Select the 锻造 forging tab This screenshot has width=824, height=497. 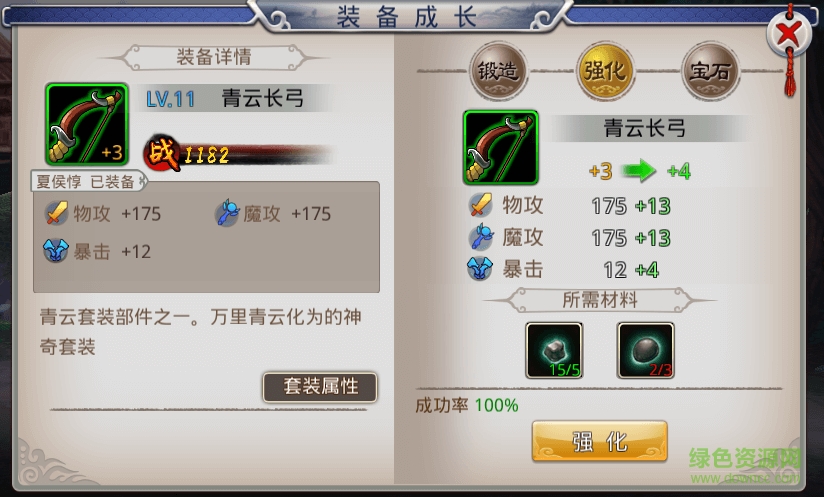(x=498, y=71)
